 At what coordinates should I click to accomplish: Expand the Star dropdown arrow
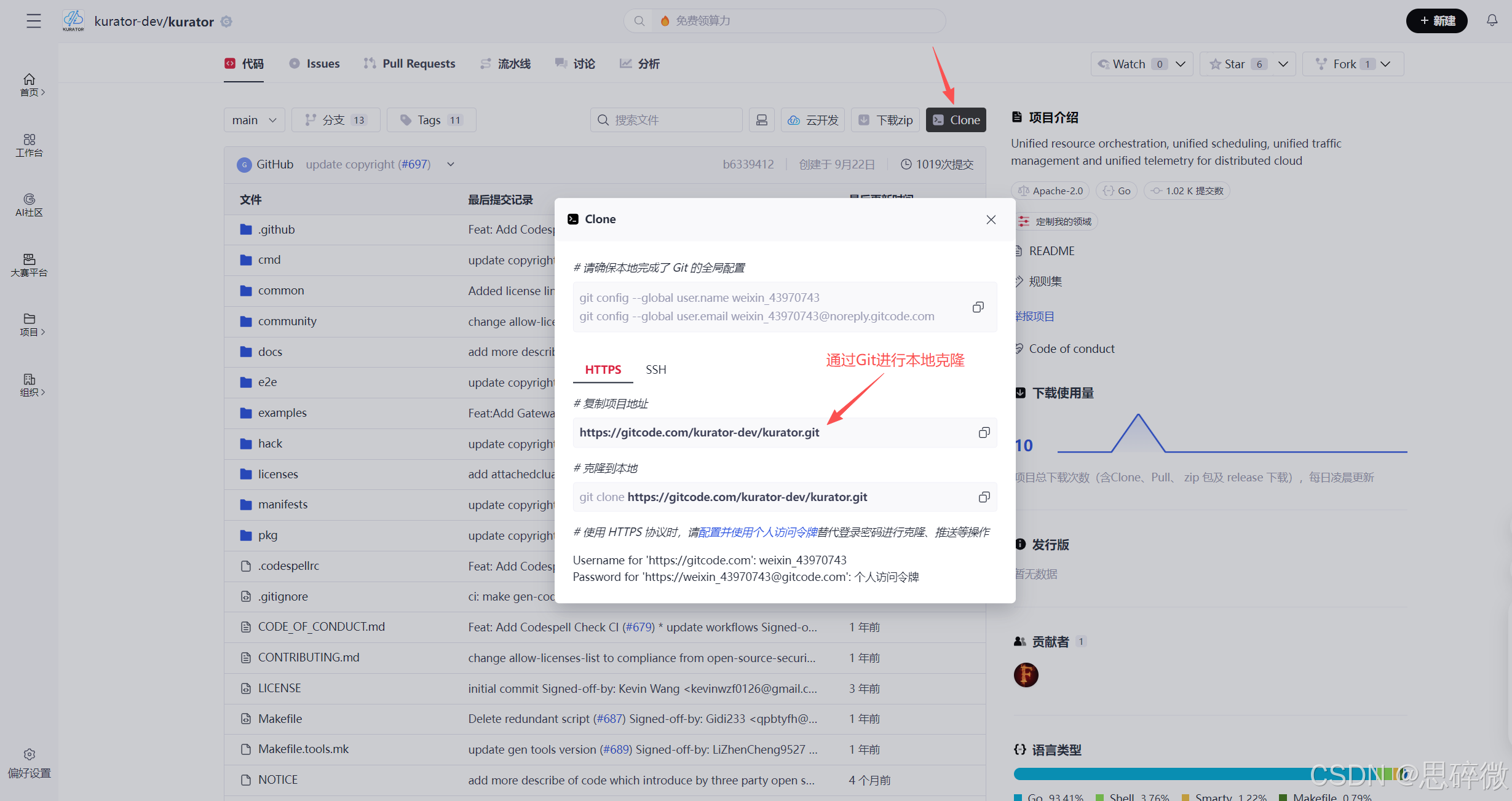coord(1283,64)
